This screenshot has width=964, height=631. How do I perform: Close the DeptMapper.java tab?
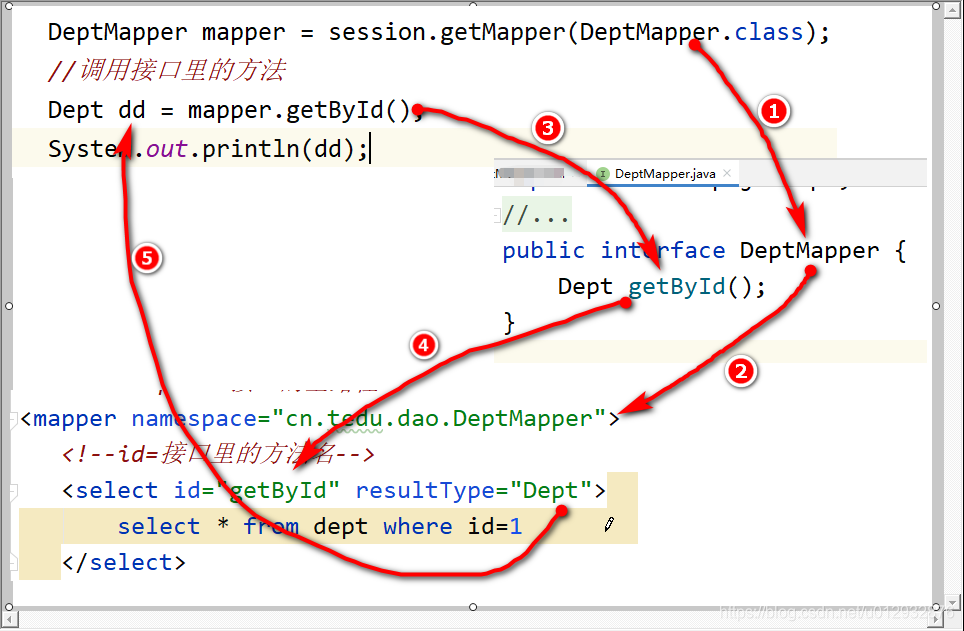click(x=727, y=173)
